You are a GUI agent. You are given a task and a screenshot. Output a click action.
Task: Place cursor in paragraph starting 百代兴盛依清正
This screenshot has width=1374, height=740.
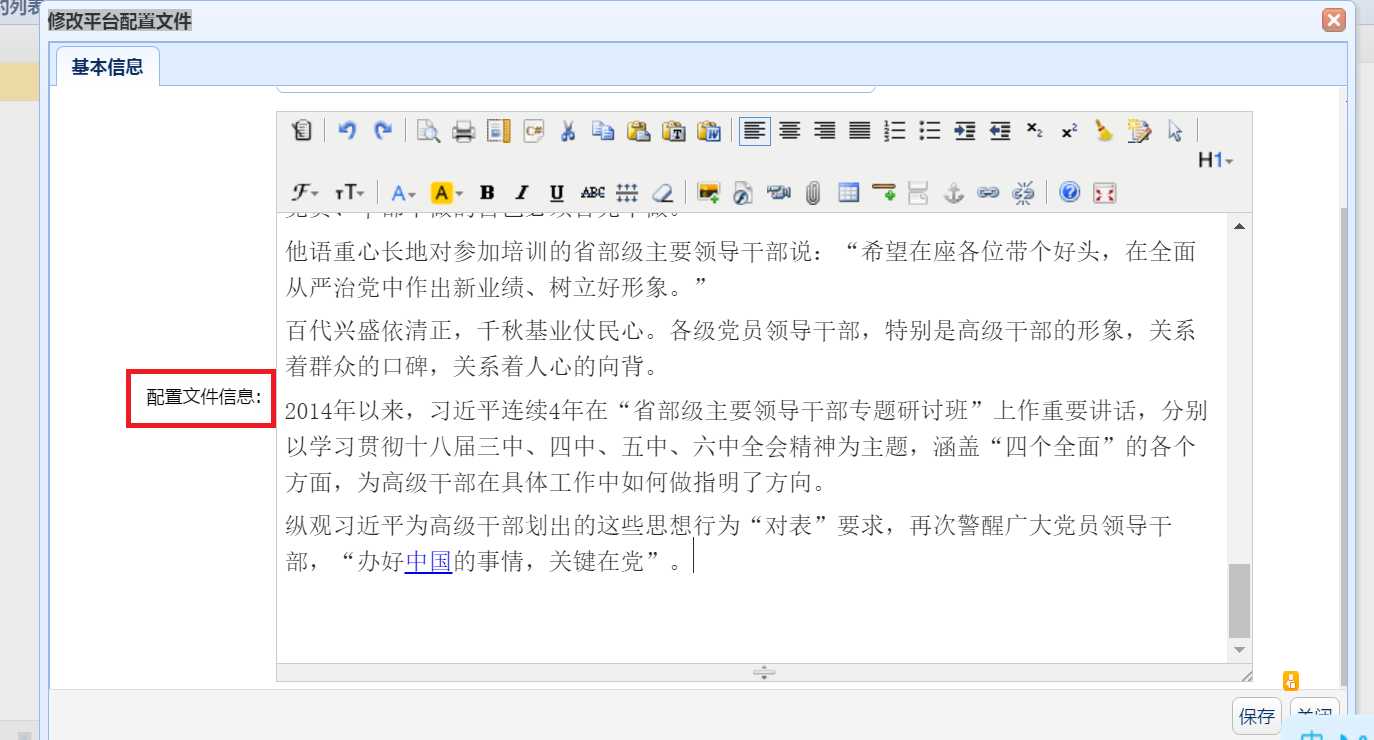click(x=740, y=349)
